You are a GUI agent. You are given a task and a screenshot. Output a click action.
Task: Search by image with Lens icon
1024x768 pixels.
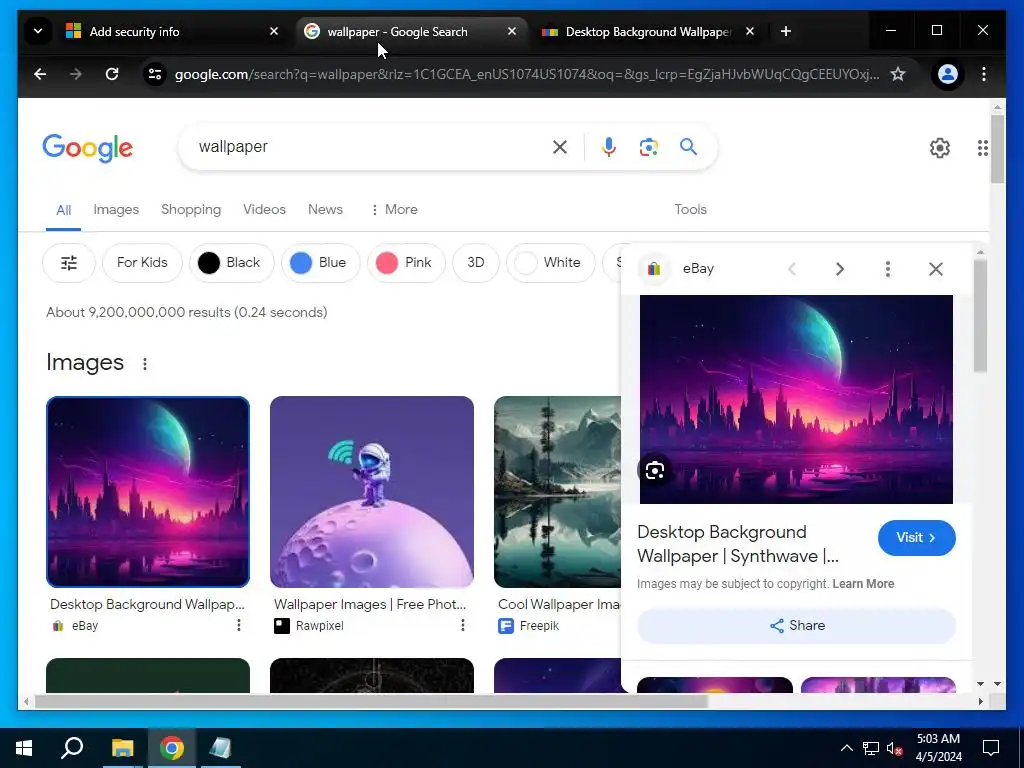[x=648, y=147]
